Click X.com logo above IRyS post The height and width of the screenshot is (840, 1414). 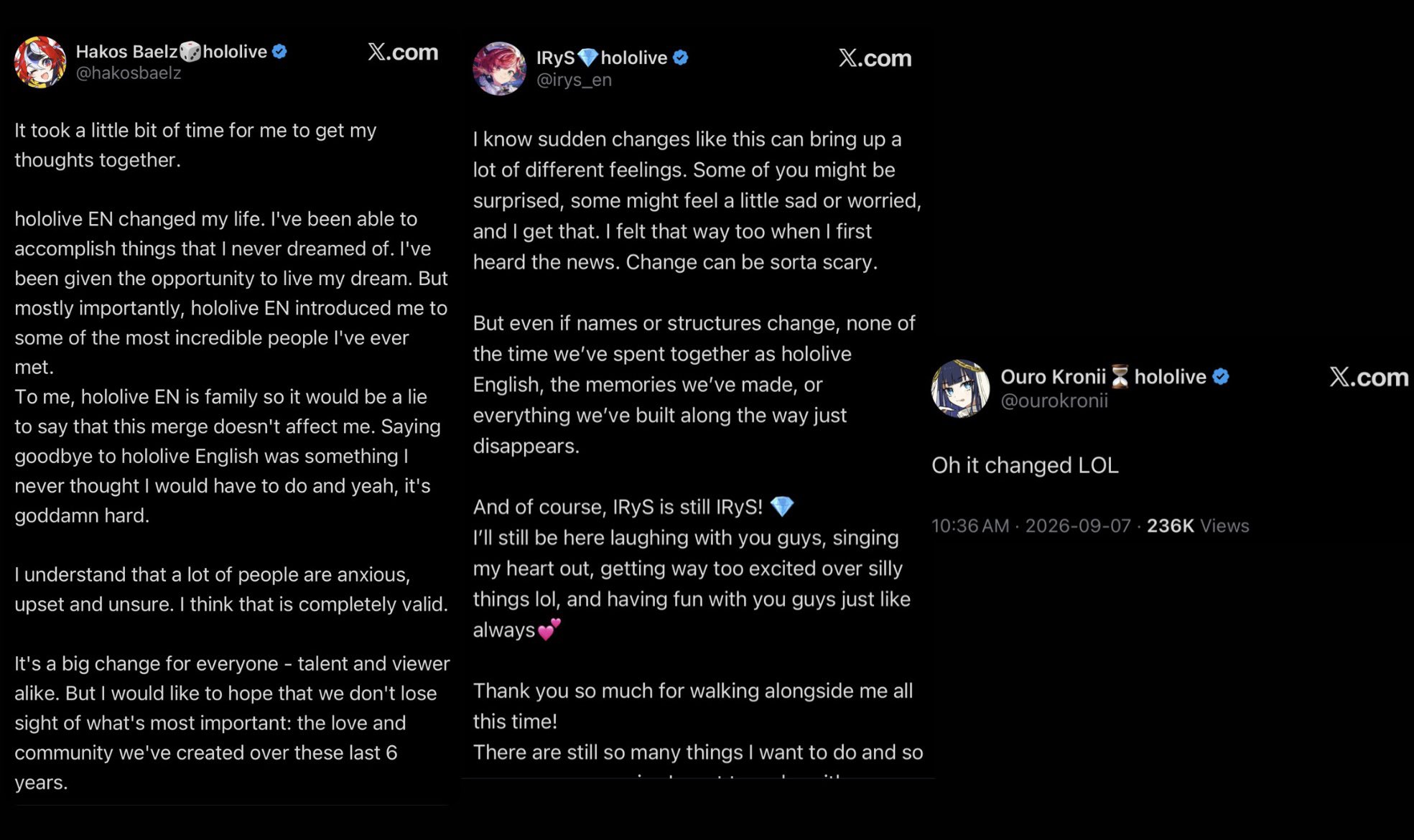point(875,58)
